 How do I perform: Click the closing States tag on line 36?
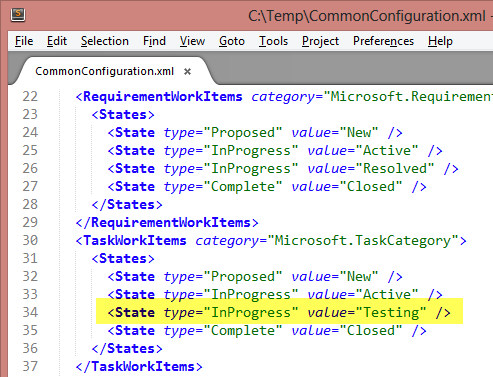tap(127, 349)
